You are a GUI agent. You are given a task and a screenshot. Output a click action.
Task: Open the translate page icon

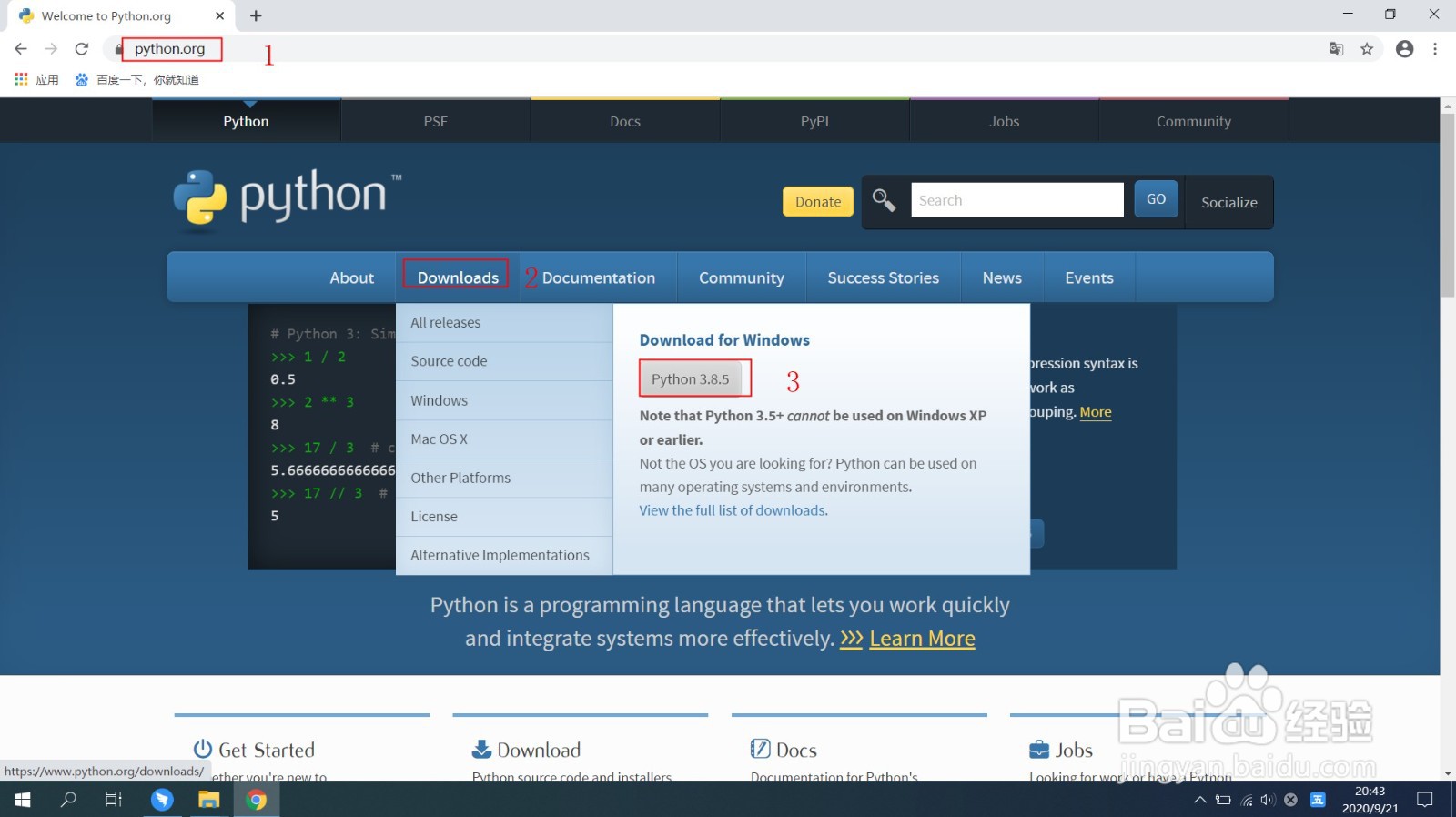point(1336,49)
